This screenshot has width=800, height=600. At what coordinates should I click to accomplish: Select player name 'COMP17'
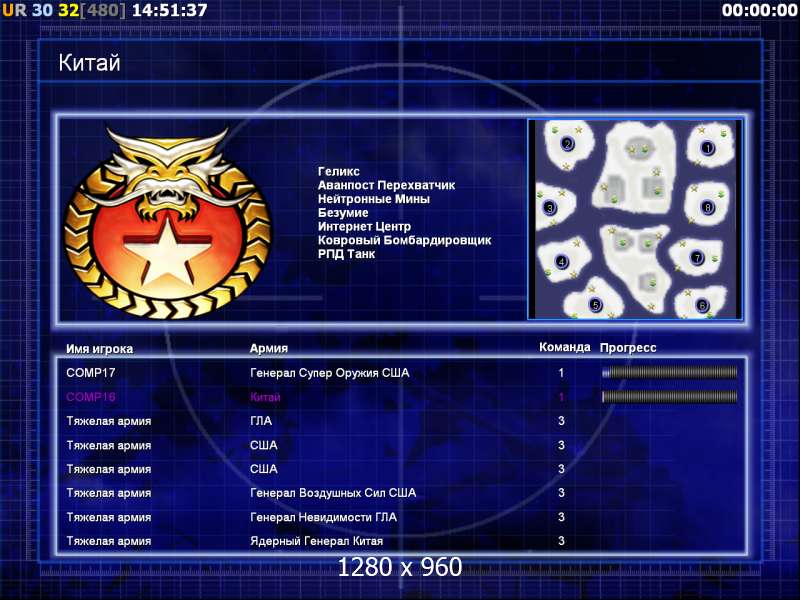click(x=91, y=373)
